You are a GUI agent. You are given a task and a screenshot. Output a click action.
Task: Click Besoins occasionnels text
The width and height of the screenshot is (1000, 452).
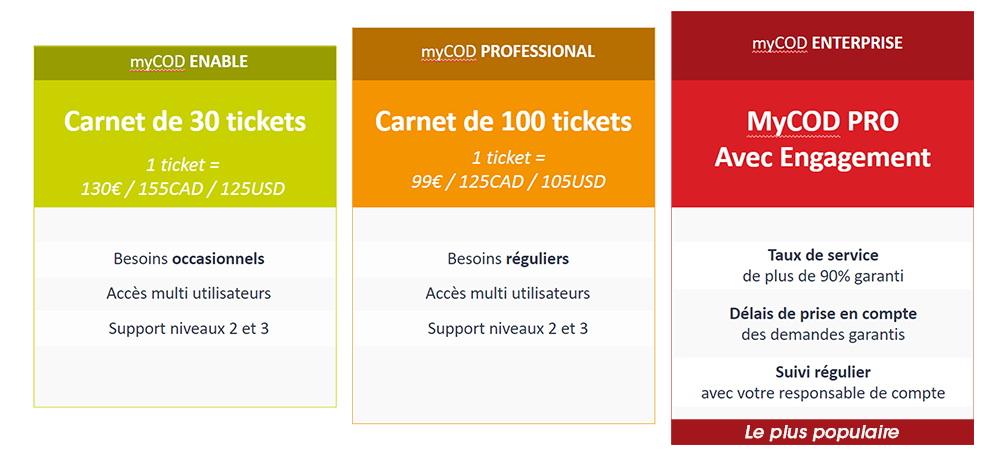pos(189,259)
